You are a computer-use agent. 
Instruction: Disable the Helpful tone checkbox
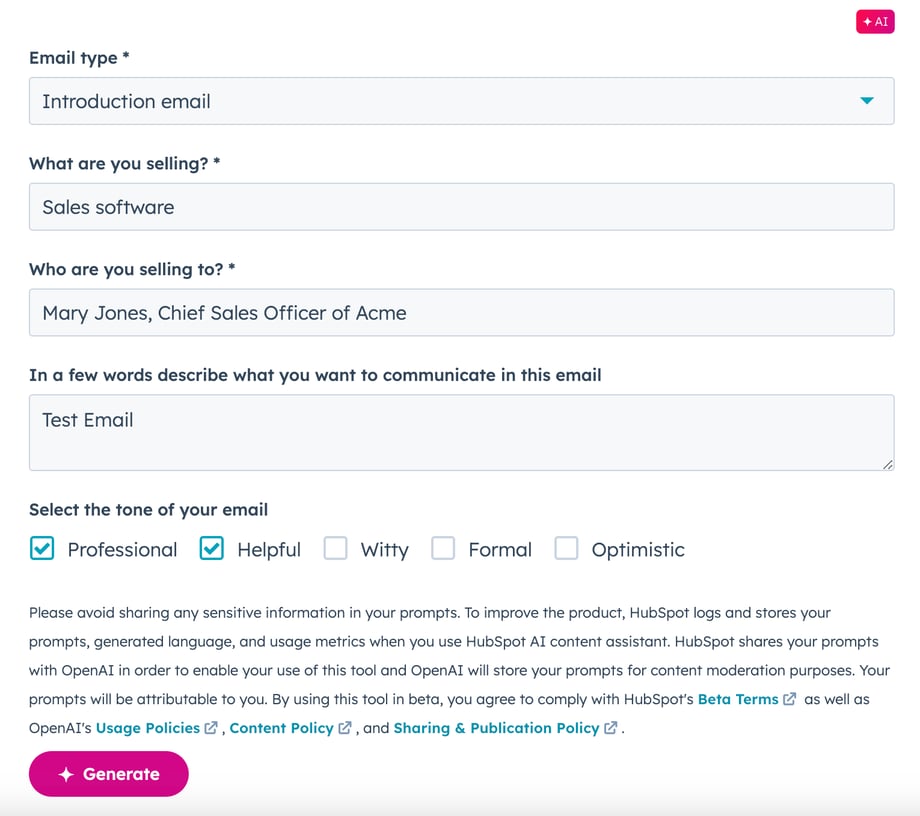coord(211,548)
